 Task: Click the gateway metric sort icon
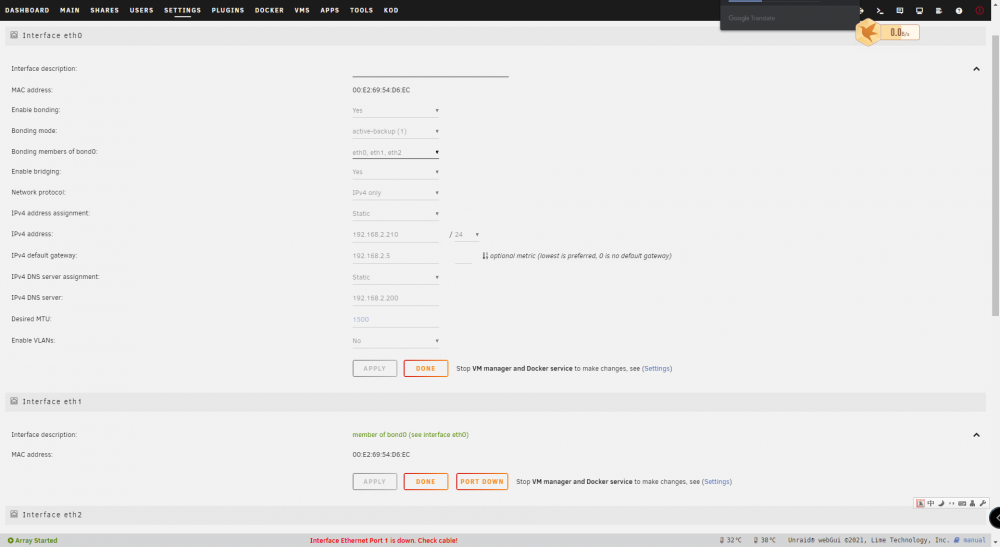485,256
